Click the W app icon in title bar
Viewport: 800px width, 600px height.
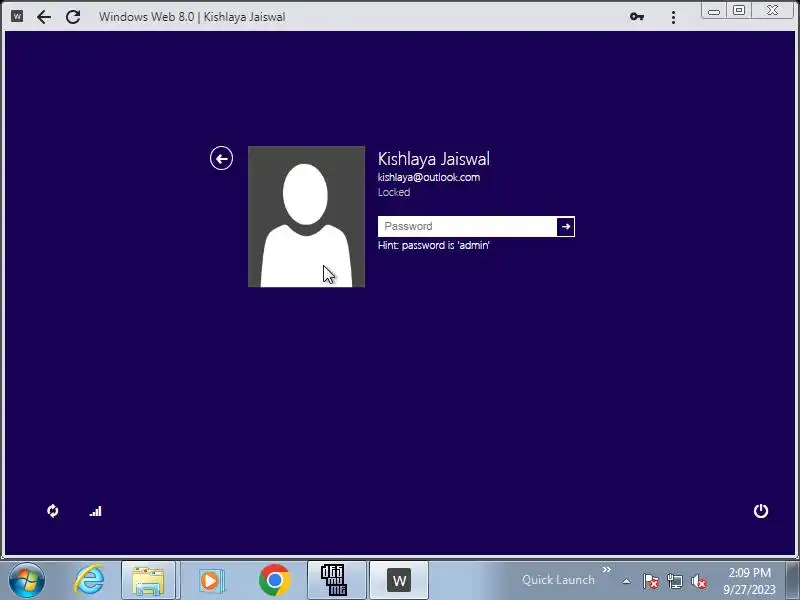(x=17, y=16)
